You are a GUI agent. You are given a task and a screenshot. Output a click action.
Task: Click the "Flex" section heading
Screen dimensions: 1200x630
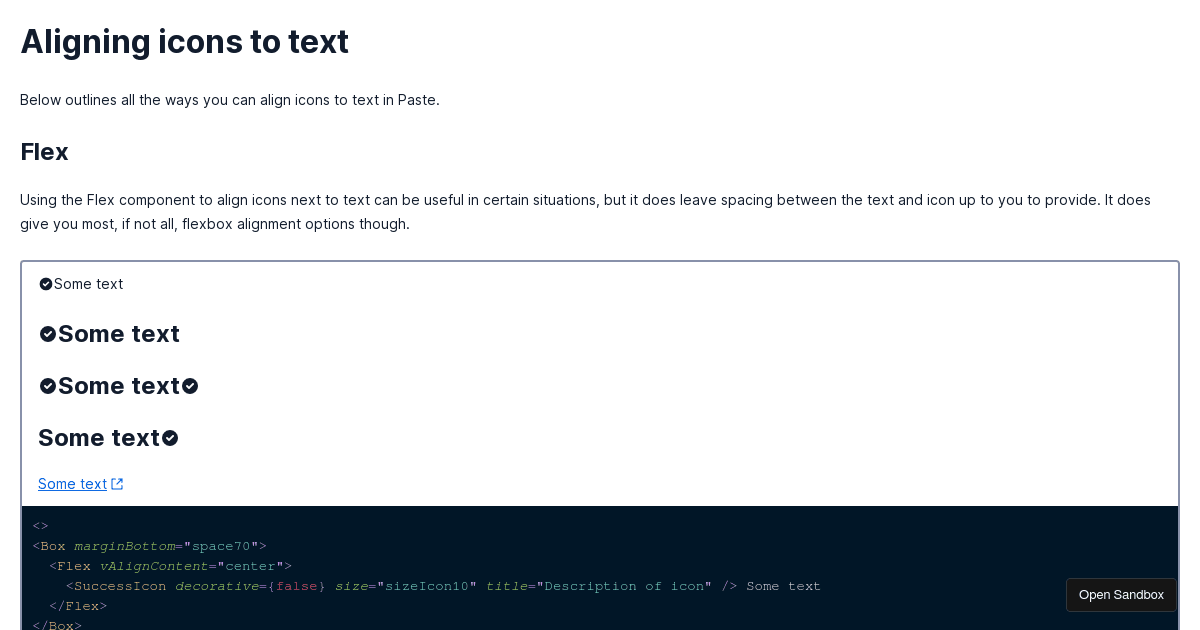(x=43, y=152)
